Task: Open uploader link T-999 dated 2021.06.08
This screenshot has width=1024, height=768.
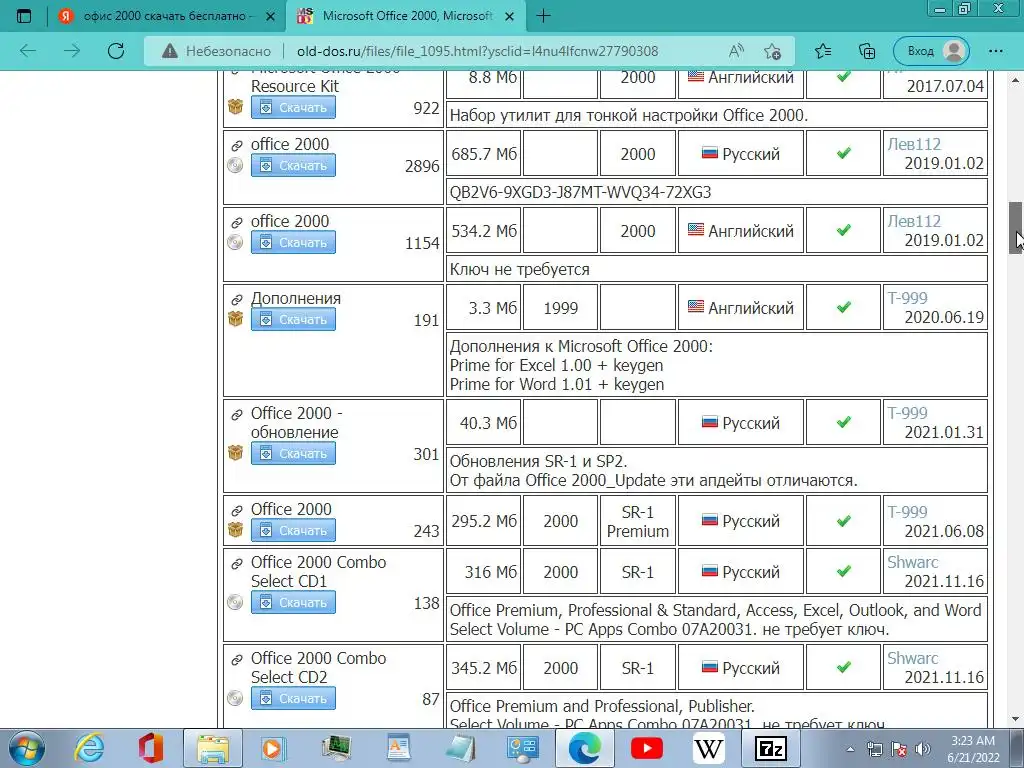Action: tap(907, 511)
